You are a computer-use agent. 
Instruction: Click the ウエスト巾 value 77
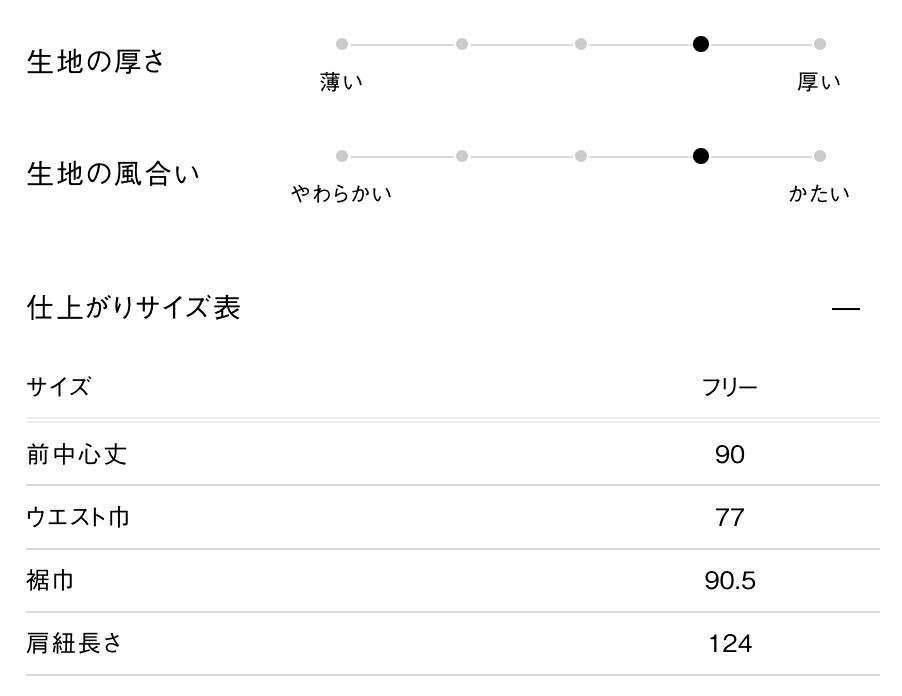coord(730,518)
